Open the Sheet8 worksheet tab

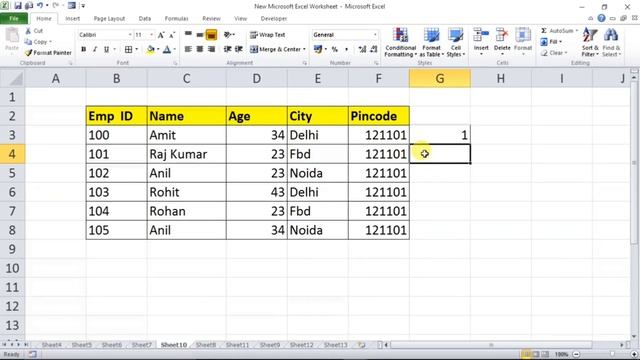point(206,345)
